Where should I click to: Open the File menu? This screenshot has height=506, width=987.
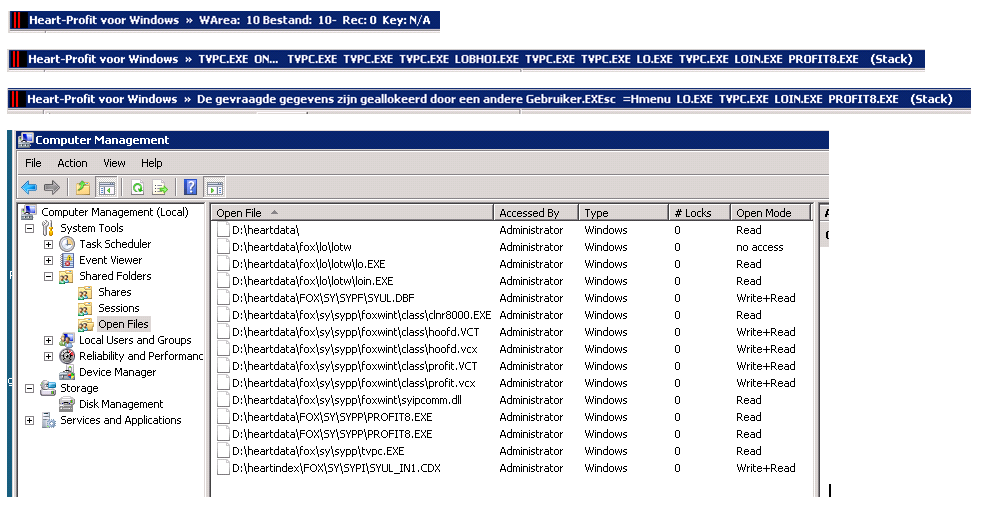33,163
